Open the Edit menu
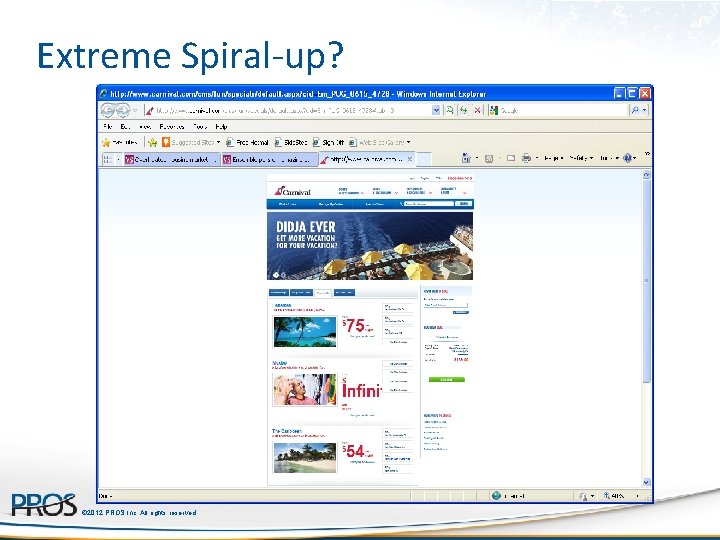 tap(125, 126)
